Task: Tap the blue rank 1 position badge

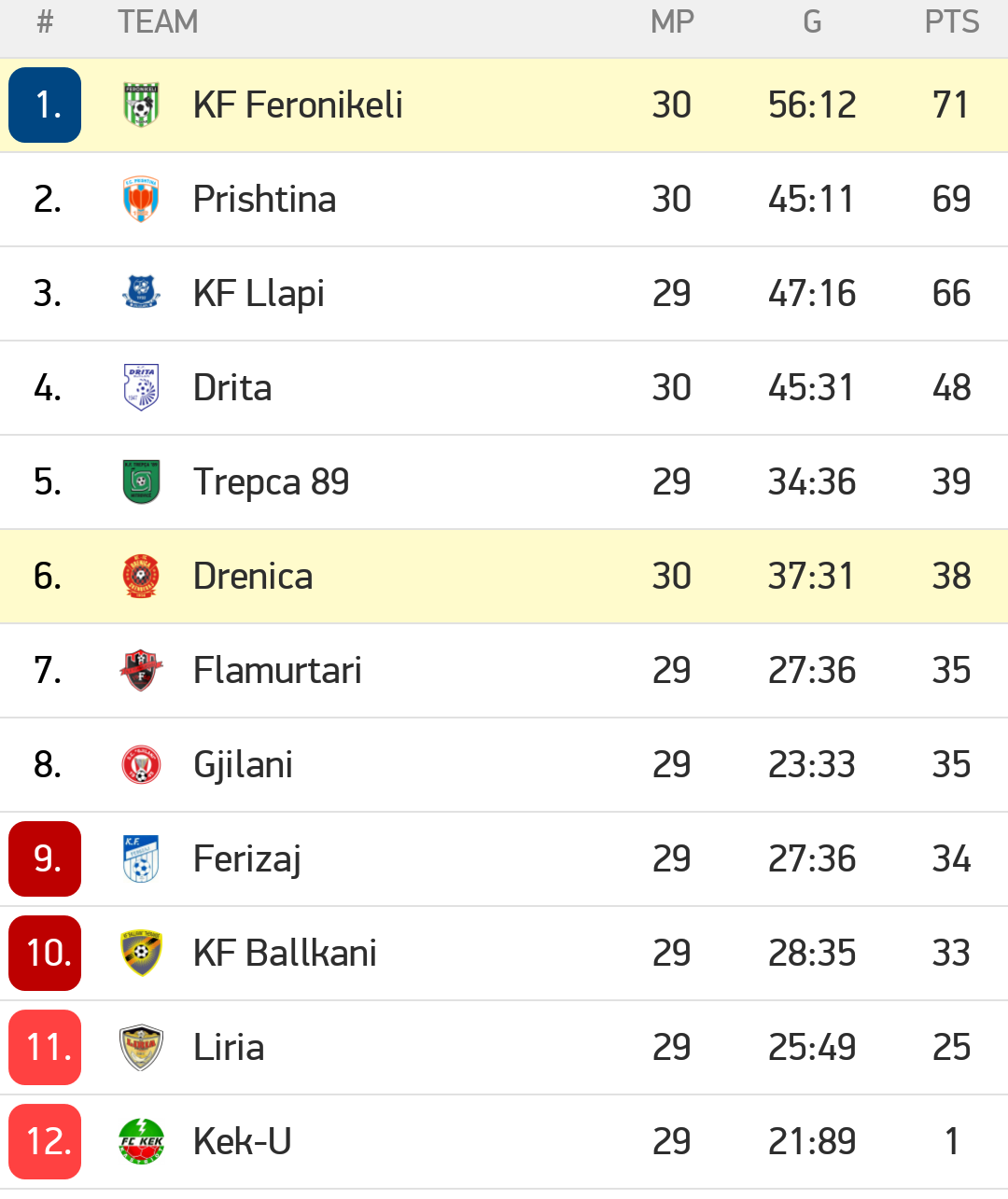Action: (x=45, y=105)
